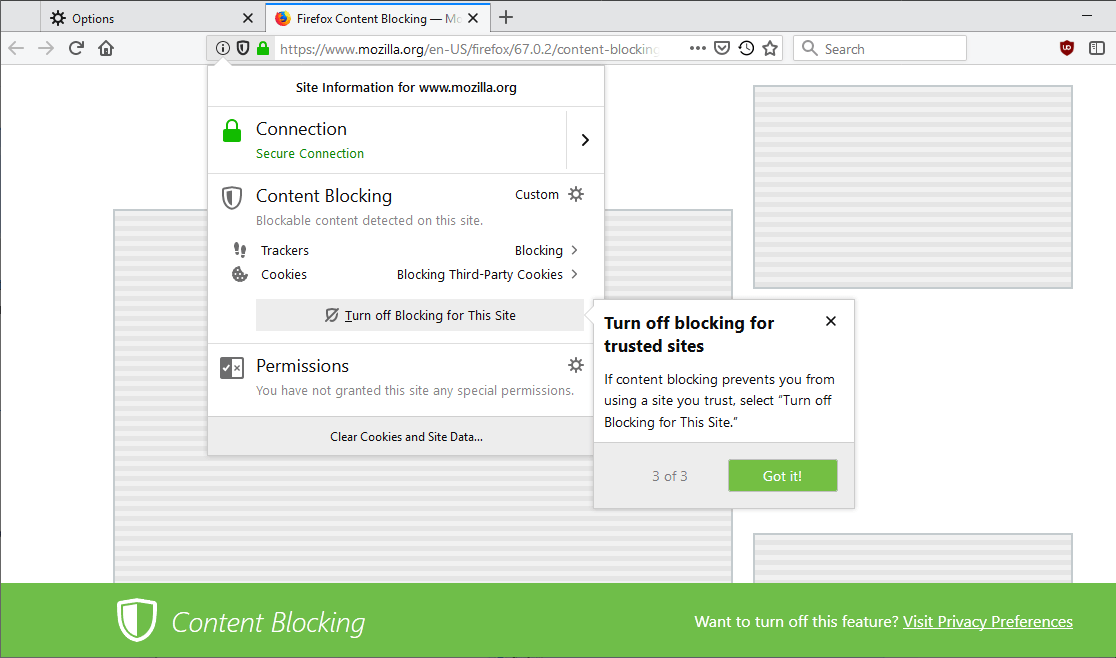Bookmark this page with star icon
Viewport: 1116px width, 658px height.
(770, 48)
